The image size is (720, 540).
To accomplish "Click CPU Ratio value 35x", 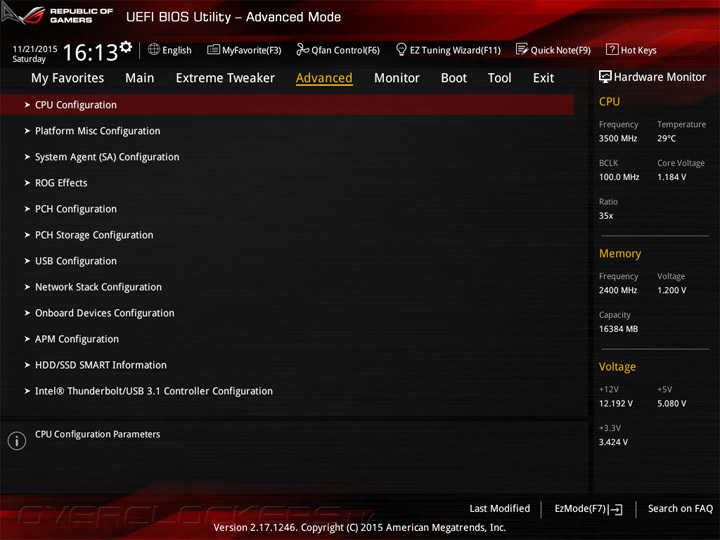I will [x=606, y=216].
